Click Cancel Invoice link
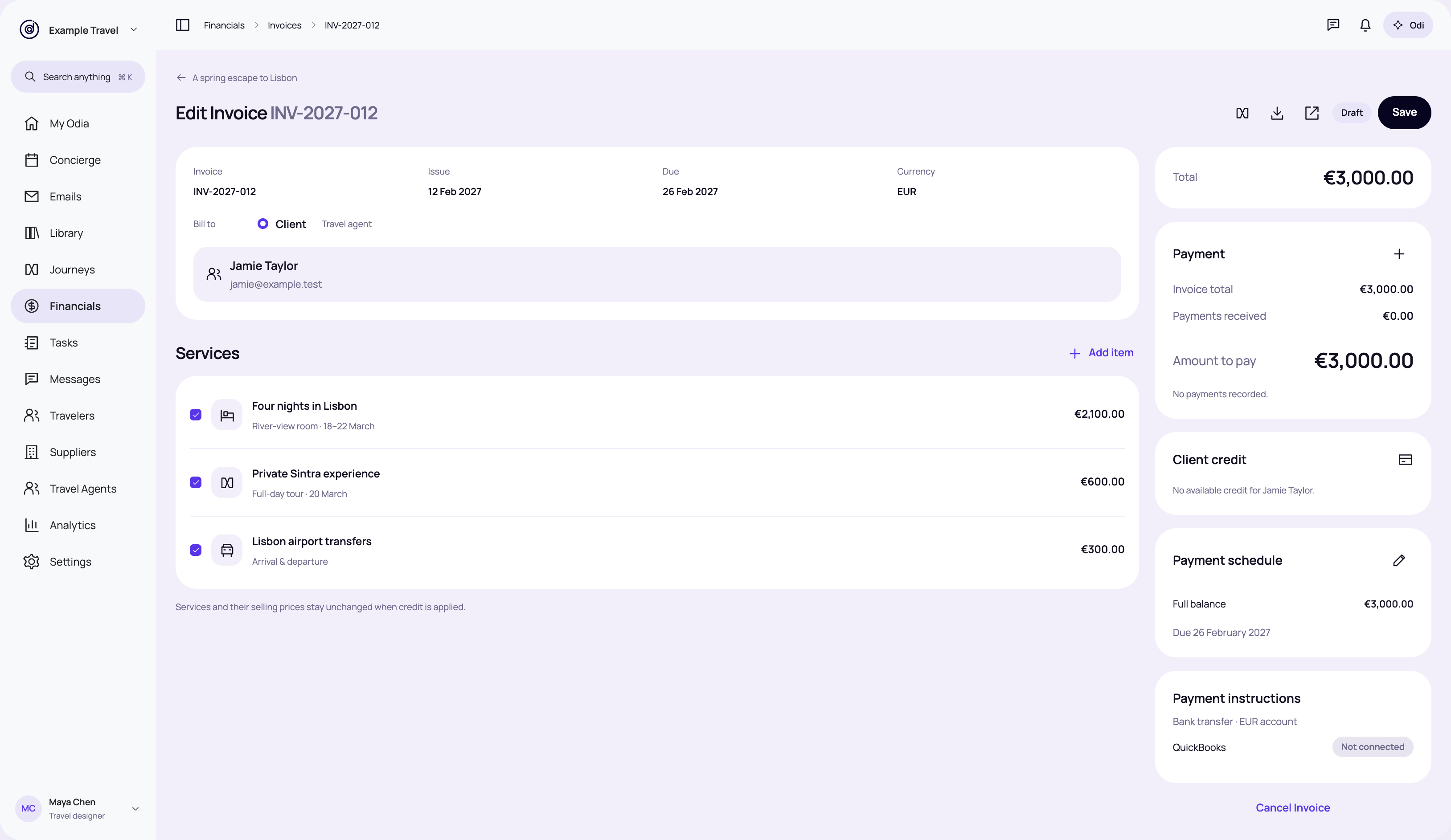 (x=1293, y=807)
